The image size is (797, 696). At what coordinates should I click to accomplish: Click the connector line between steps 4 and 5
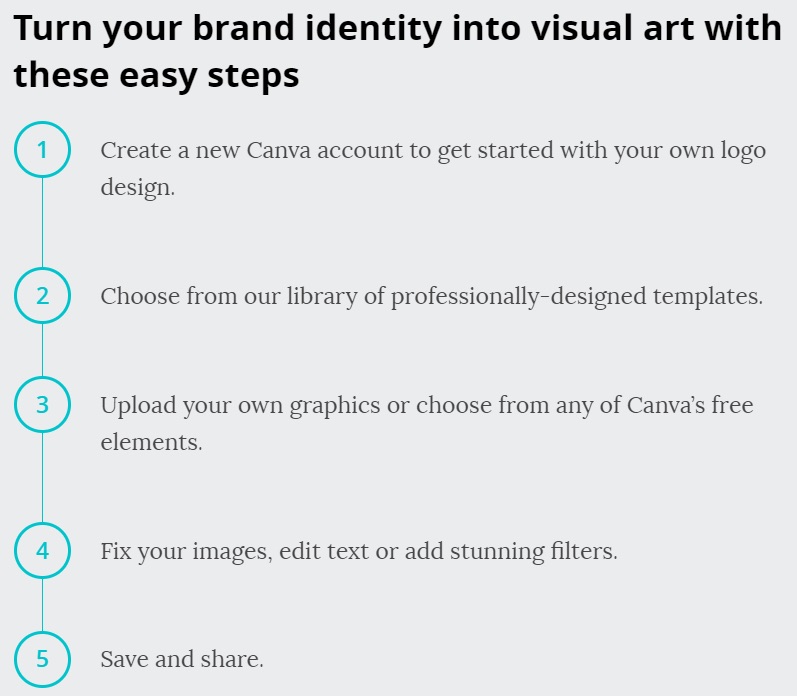point(42,605)
